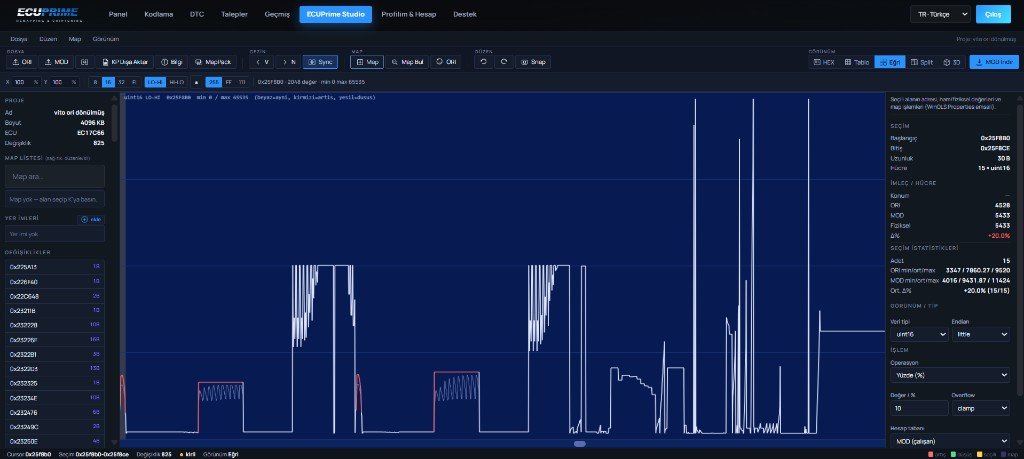The width and height of the screenshot is (1024, 459).
Task: Take a Snap snapshot
Action: point(533,62)
